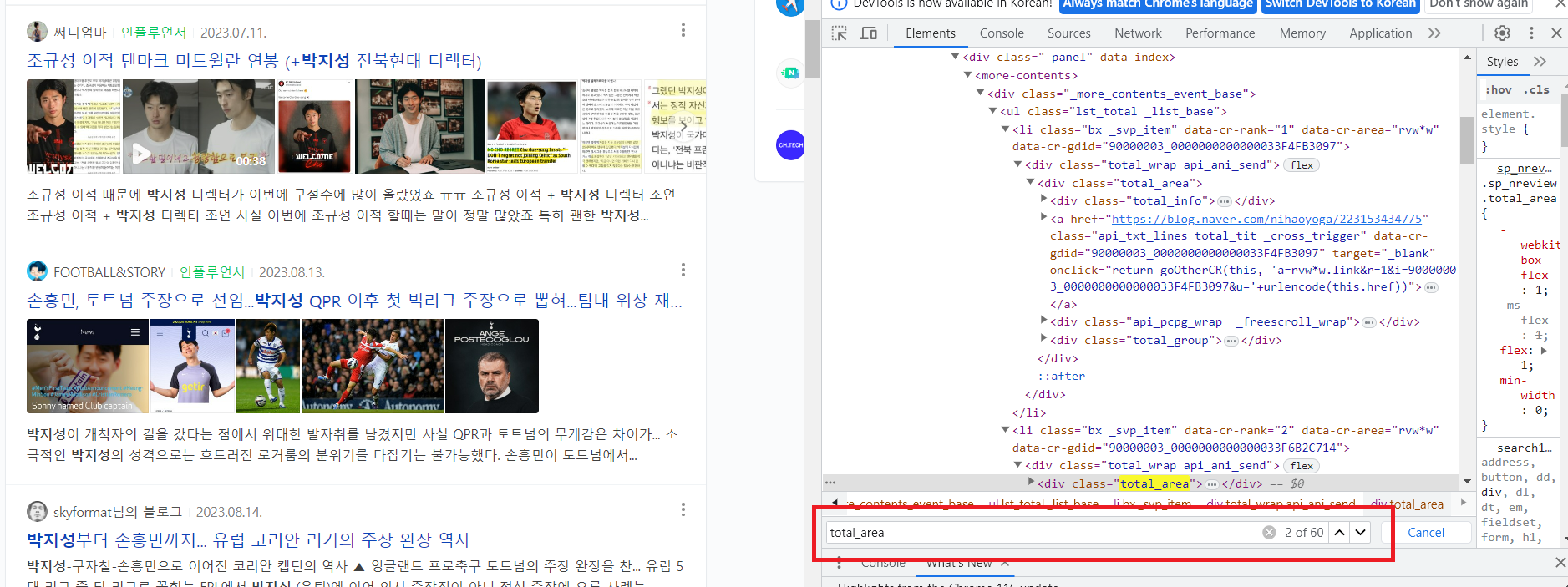The width and height of the screenshot is (1568, 587).
Task: Open the selected row's three-dot actions
Action: (x=830, y=483)
